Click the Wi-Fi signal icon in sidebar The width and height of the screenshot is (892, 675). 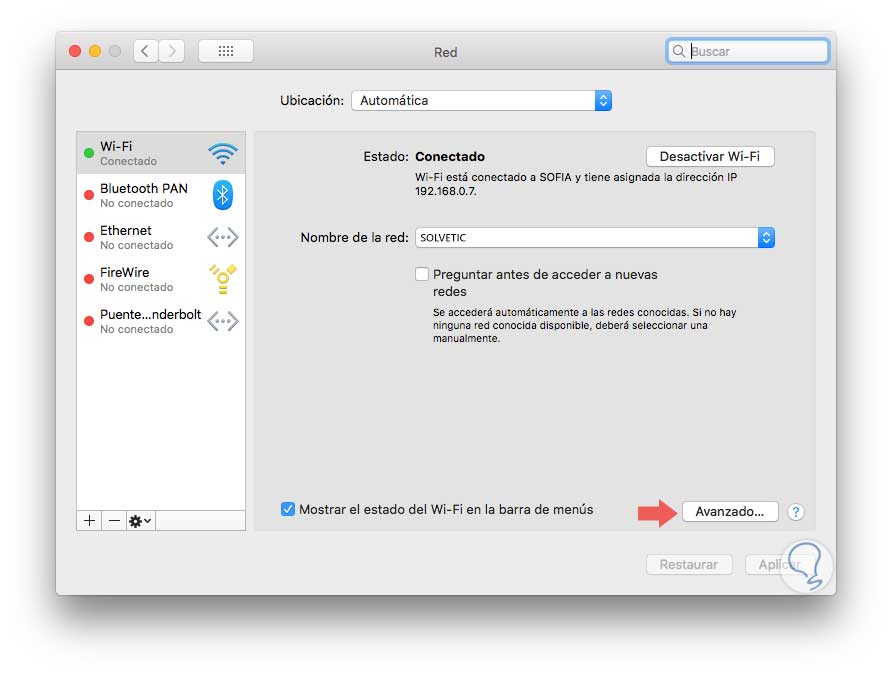point(222,153)
